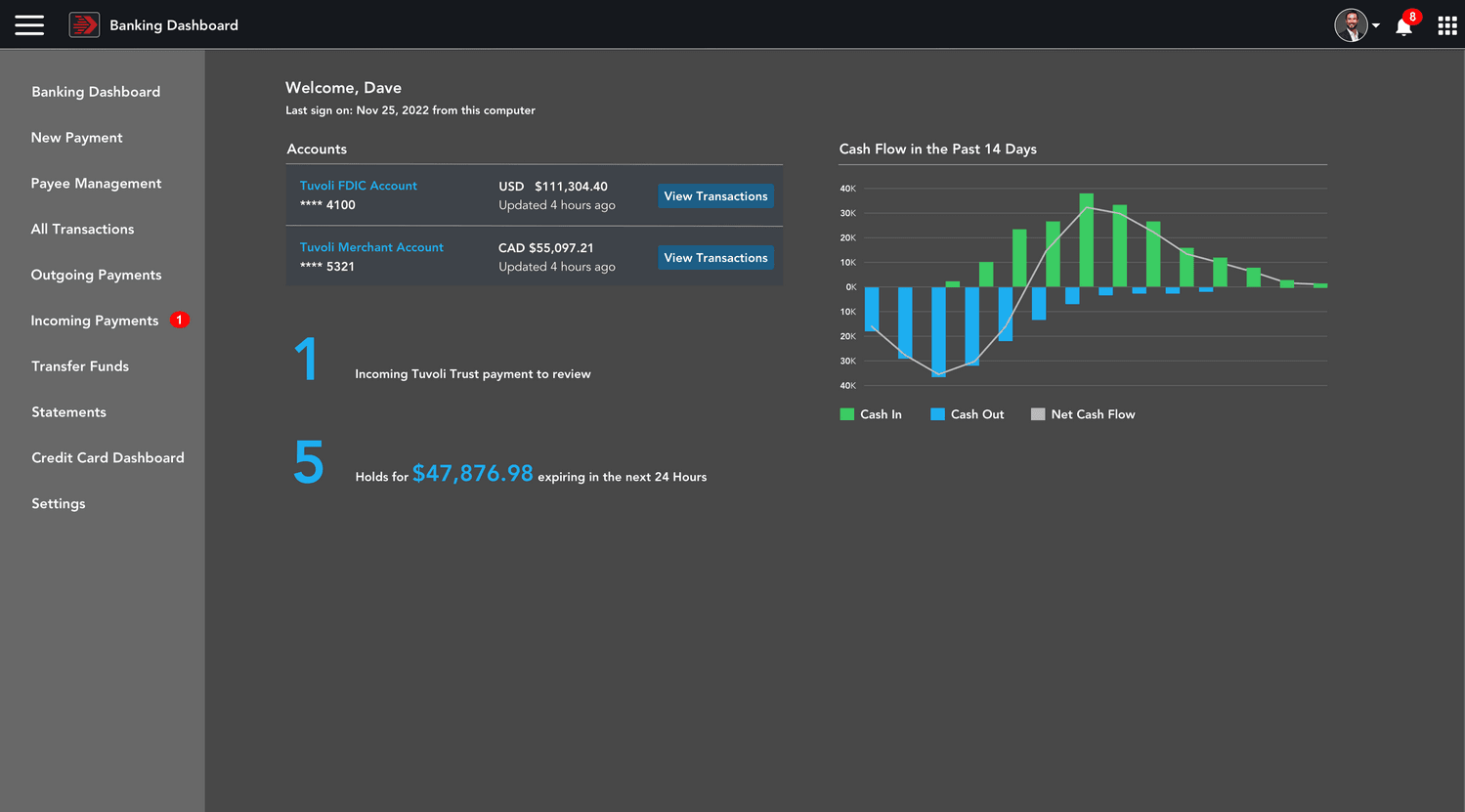This screenshot has height=812, width=1465.
Task: Open the Credit Card Dashboard menu item
Action: click(x=108, y=457)
